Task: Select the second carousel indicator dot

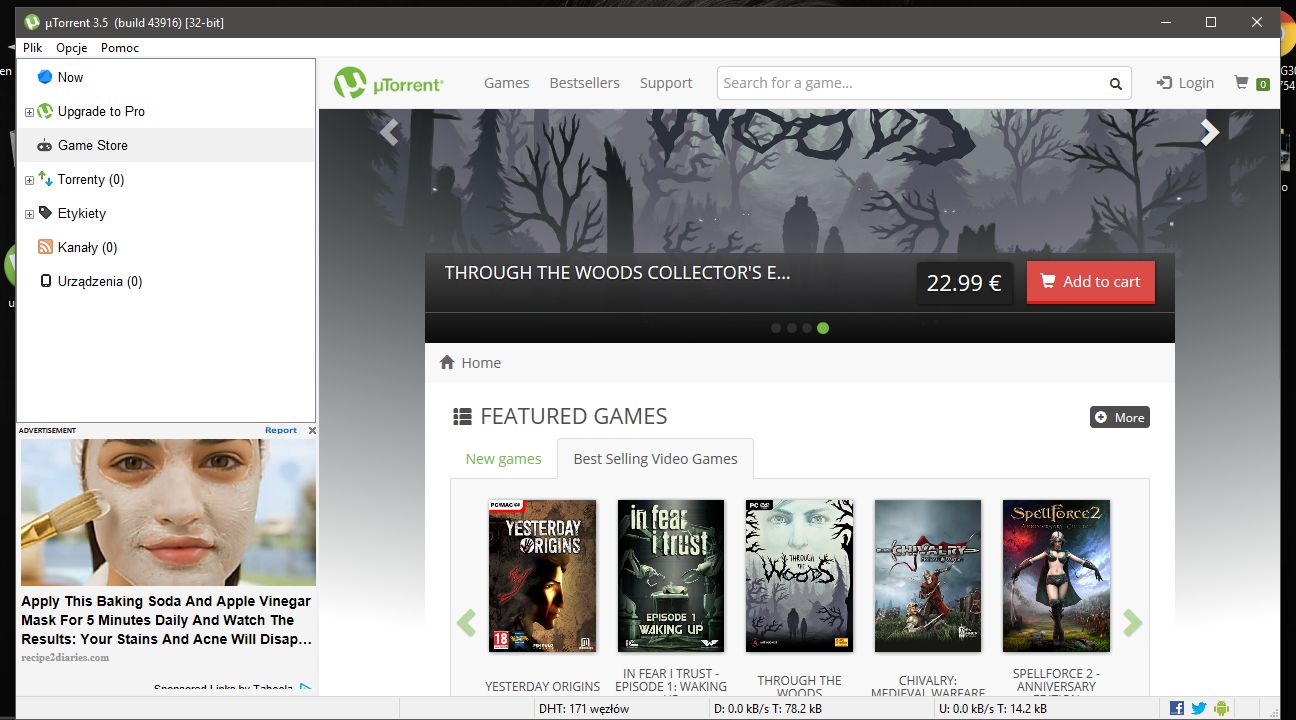Action: click(x=792, y=328)
